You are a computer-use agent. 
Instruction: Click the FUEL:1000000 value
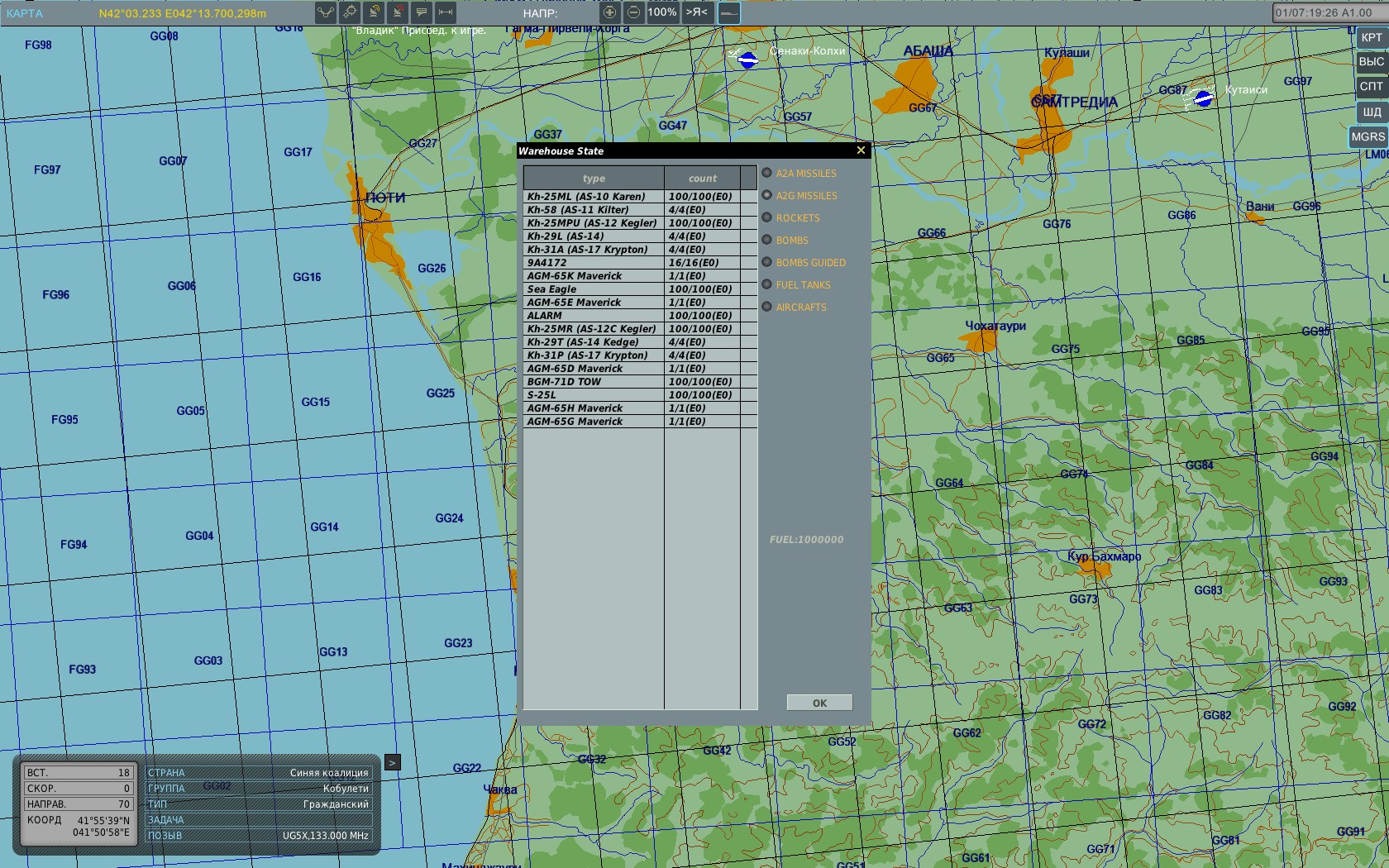(x=806, y=540)
